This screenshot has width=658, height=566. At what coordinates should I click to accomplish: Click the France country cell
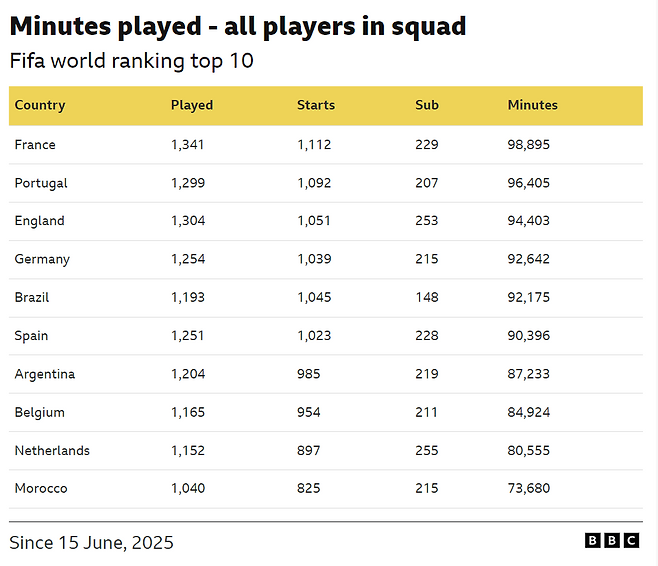click(x=35, y=145)
